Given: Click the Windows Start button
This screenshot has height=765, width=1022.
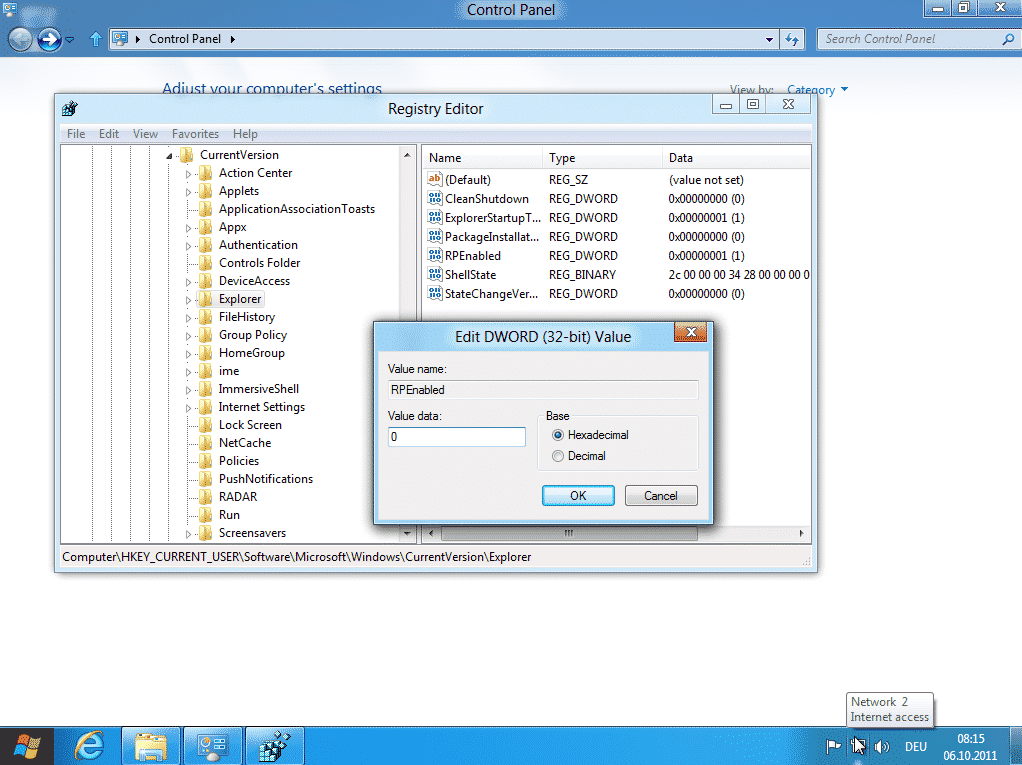Looking at the screenshot, I should coord(27,746).
